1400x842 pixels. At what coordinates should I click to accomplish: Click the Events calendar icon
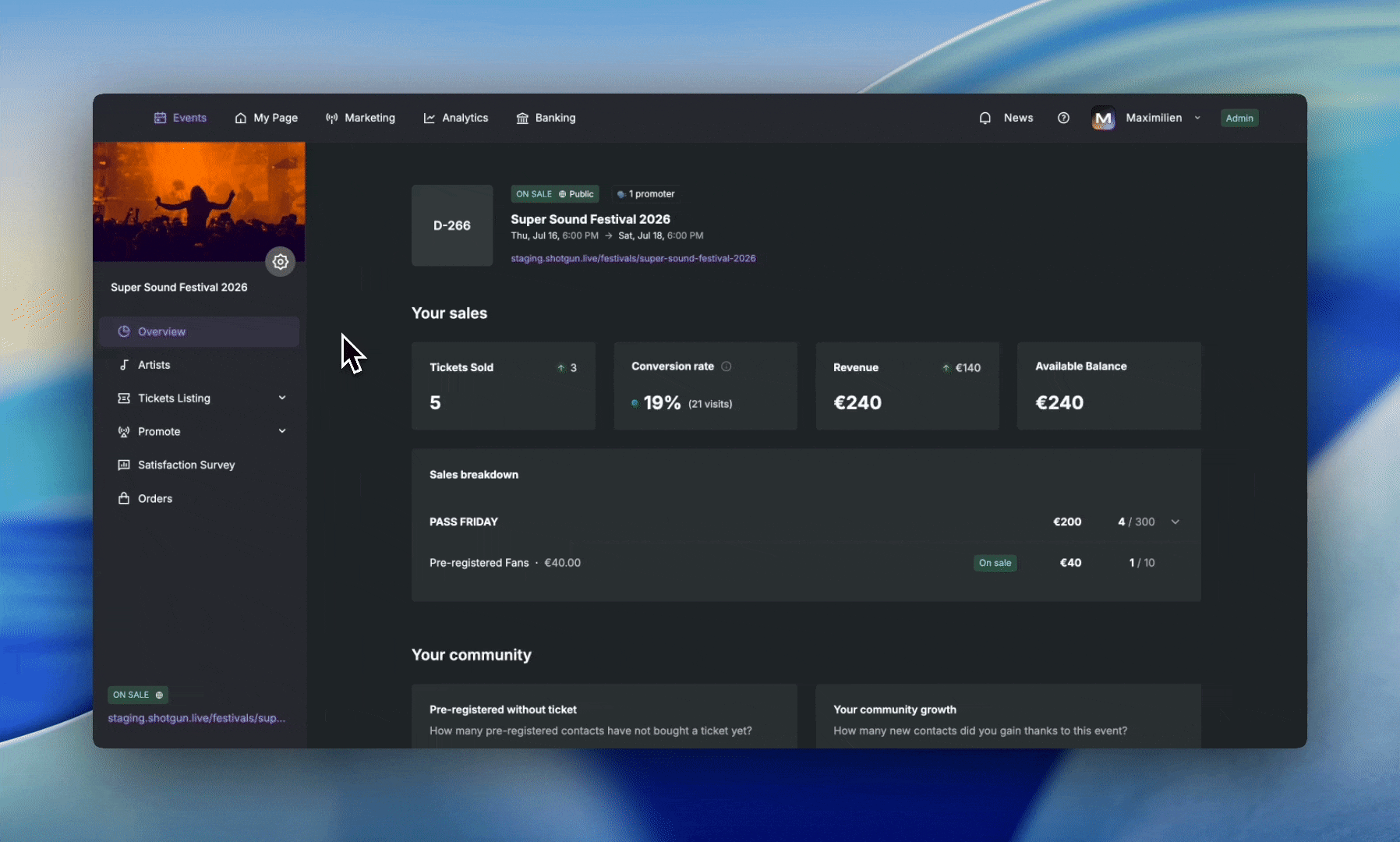tap(160, 118)
